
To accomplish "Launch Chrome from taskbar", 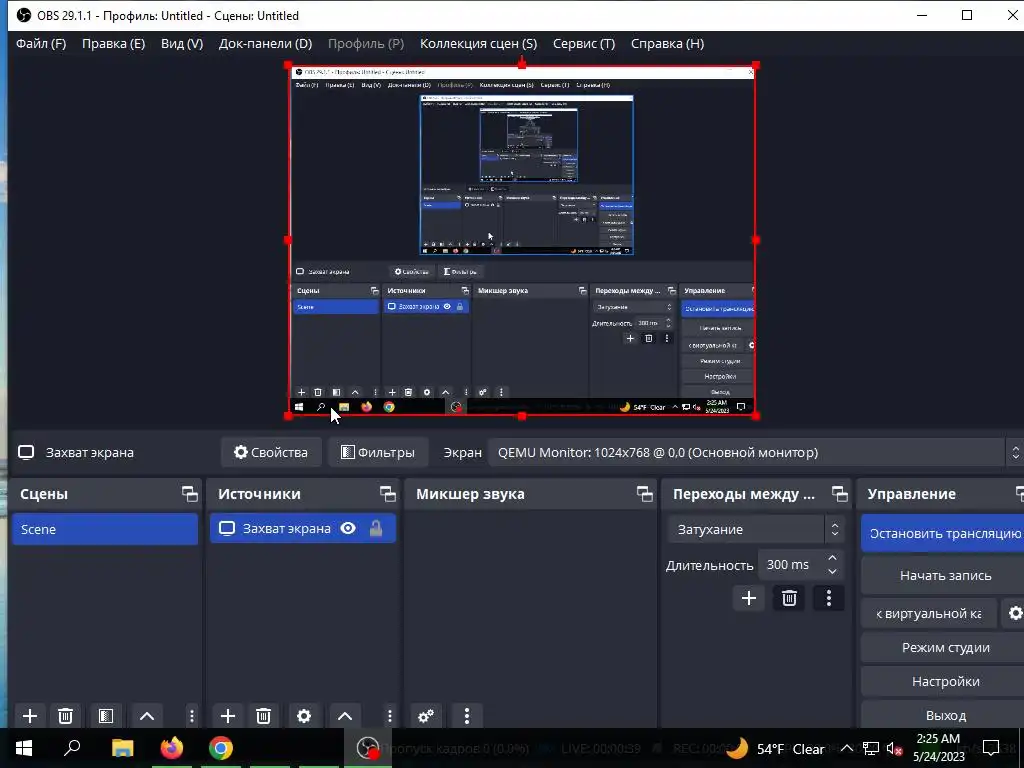I will [x=221, y=748].
